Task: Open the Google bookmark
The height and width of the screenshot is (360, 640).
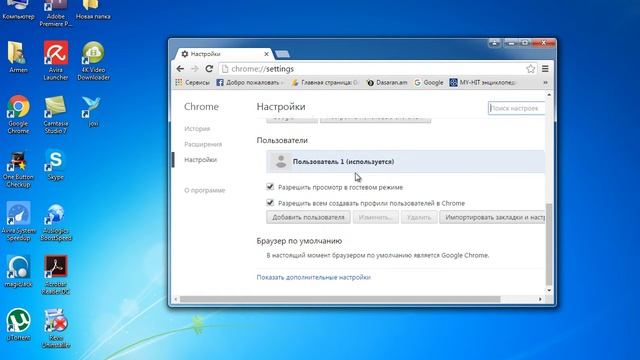Action: [429, 82]
